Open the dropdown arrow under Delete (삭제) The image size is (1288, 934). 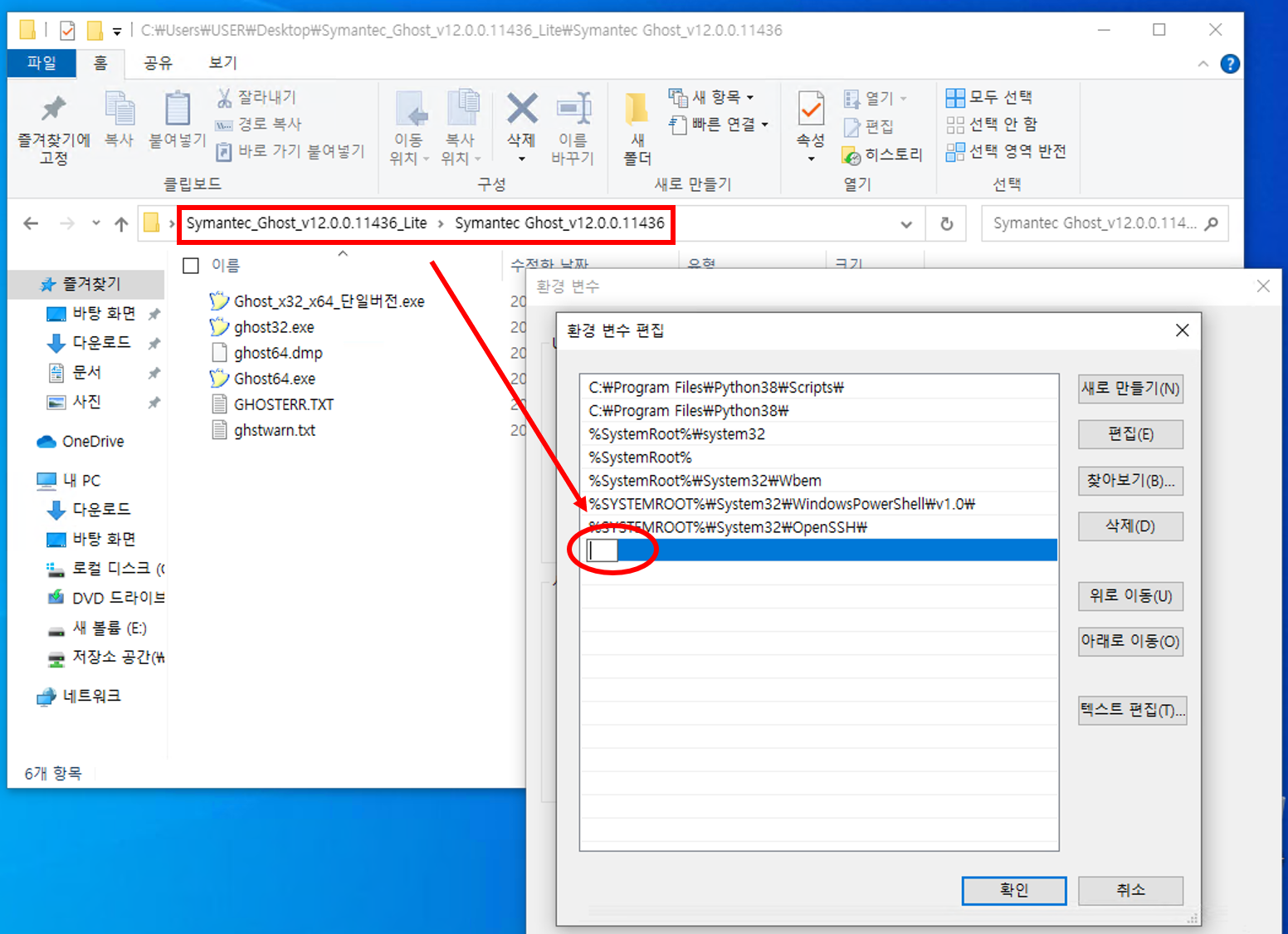[x=522, y=159]
